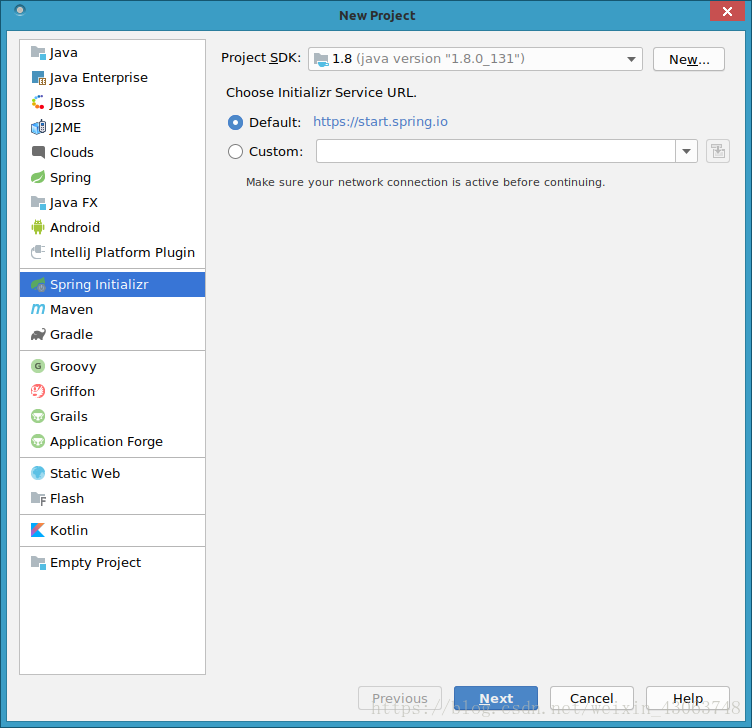Click the Cancel button

(592, 698)
